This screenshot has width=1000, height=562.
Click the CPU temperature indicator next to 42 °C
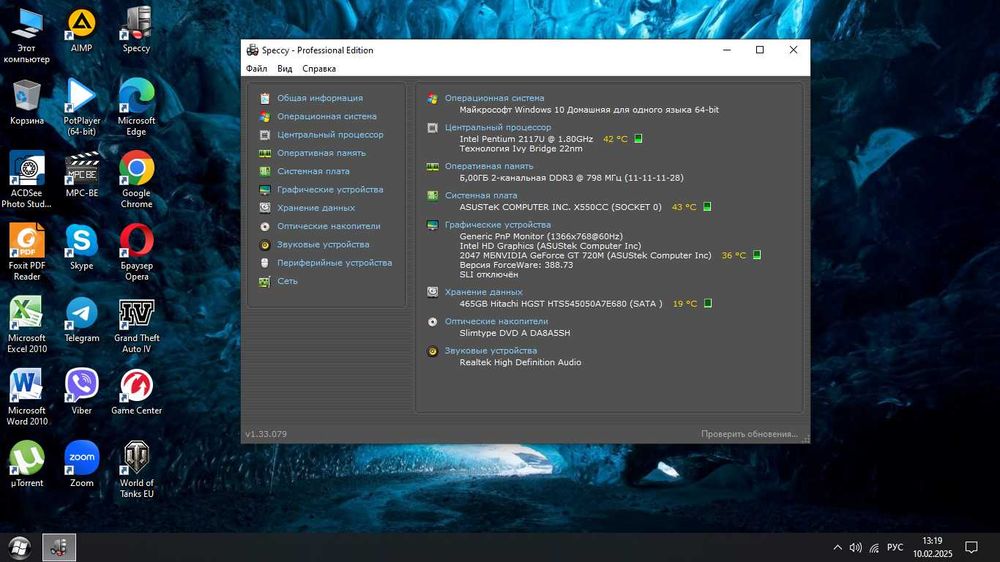(x=638, y=138)
